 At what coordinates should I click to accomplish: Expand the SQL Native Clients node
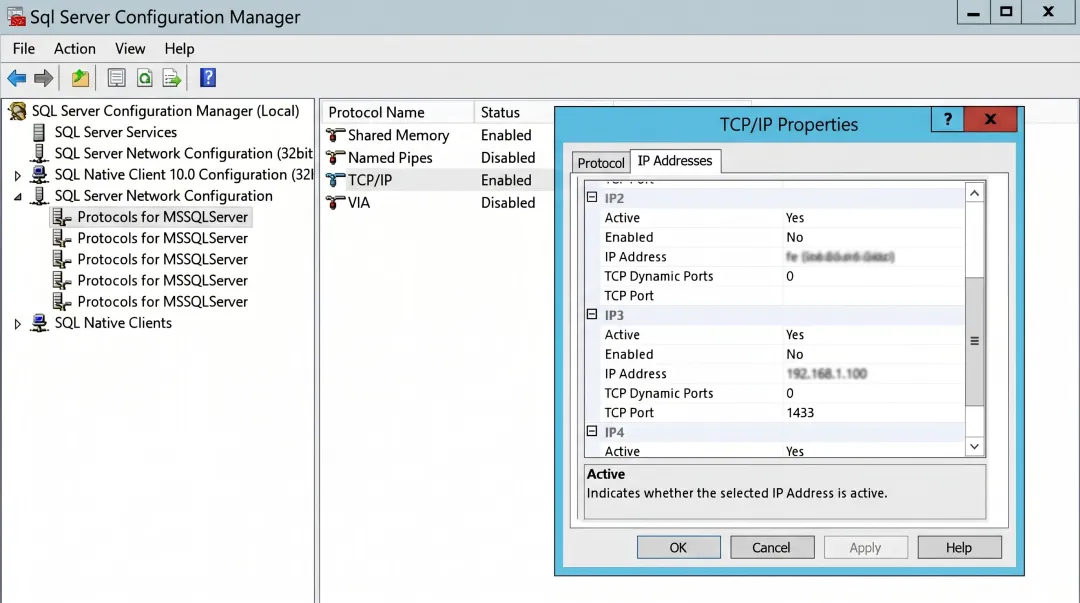(17, 324)
